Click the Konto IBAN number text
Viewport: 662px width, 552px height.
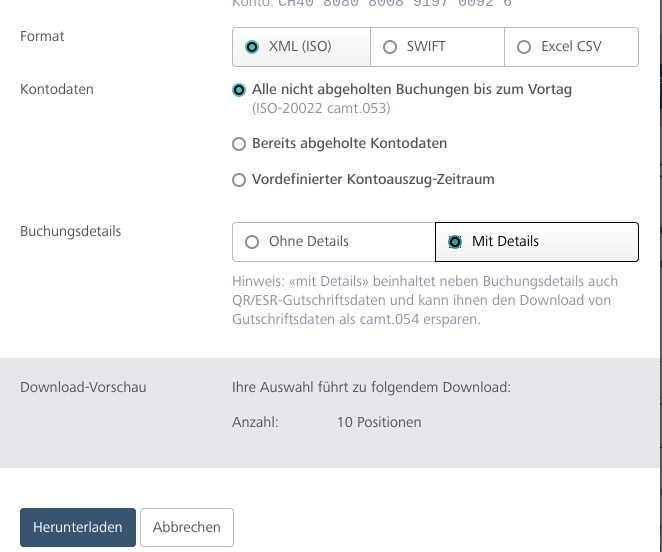point(394,4)
